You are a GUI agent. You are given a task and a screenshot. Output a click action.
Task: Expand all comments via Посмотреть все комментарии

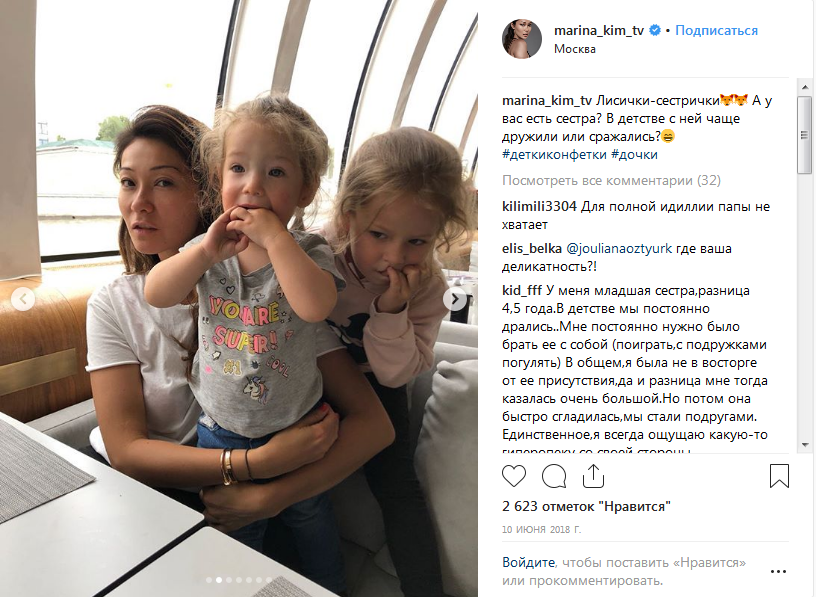point(611,181)
